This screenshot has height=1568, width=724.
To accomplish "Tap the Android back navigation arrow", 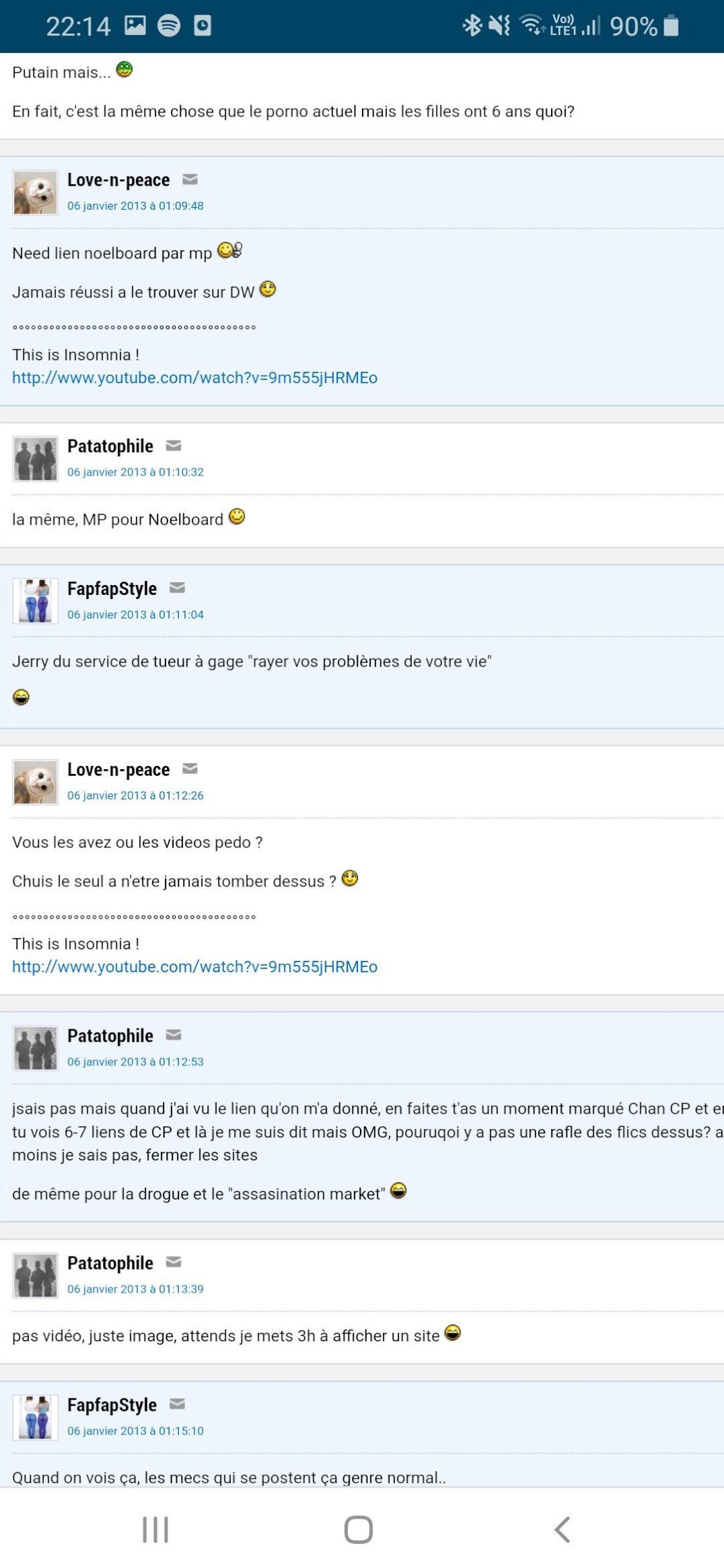I will click(x=562, y=1530).
